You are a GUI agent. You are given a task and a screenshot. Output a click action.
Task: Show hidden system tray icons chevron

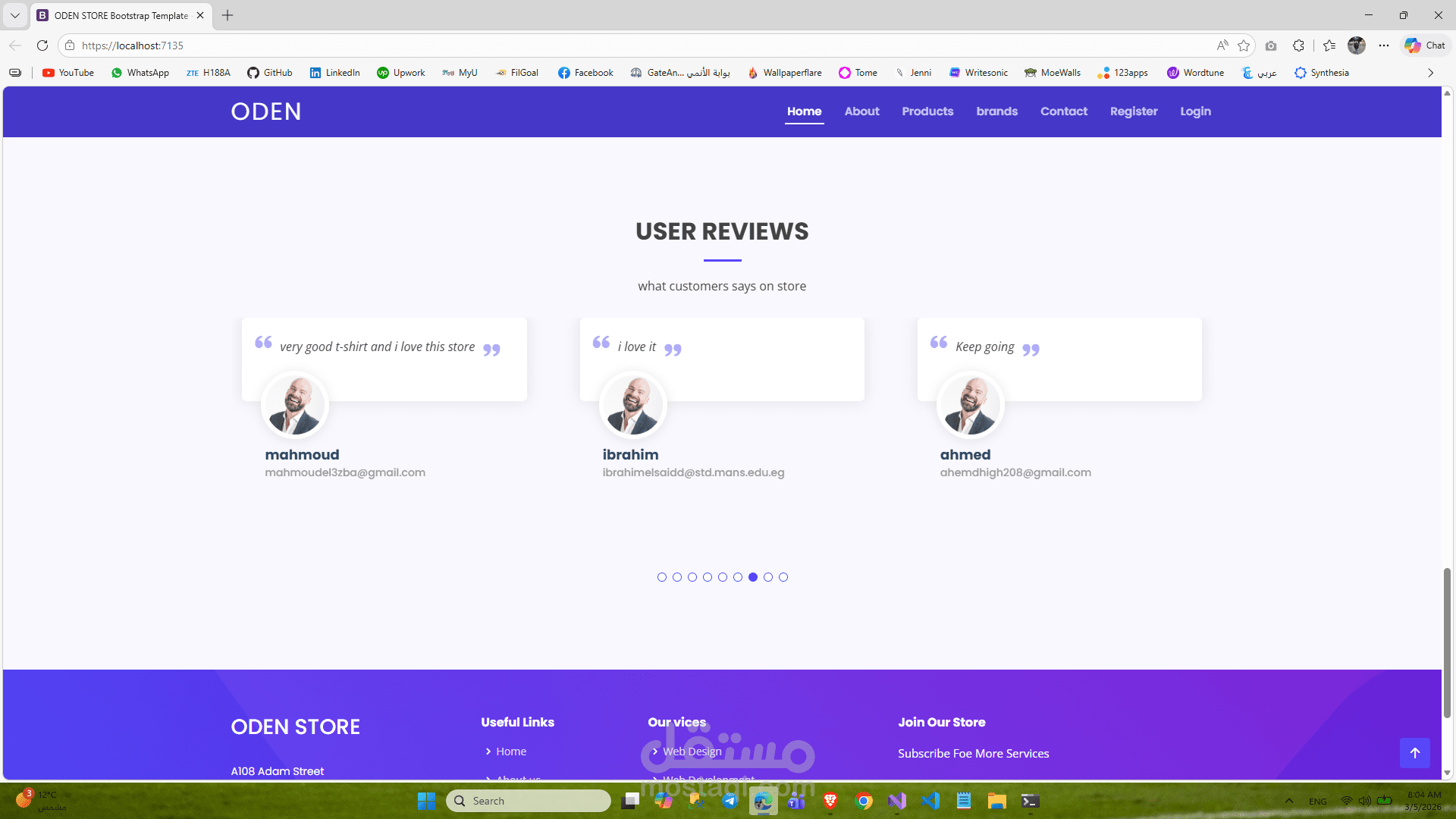pos(1289,801)
